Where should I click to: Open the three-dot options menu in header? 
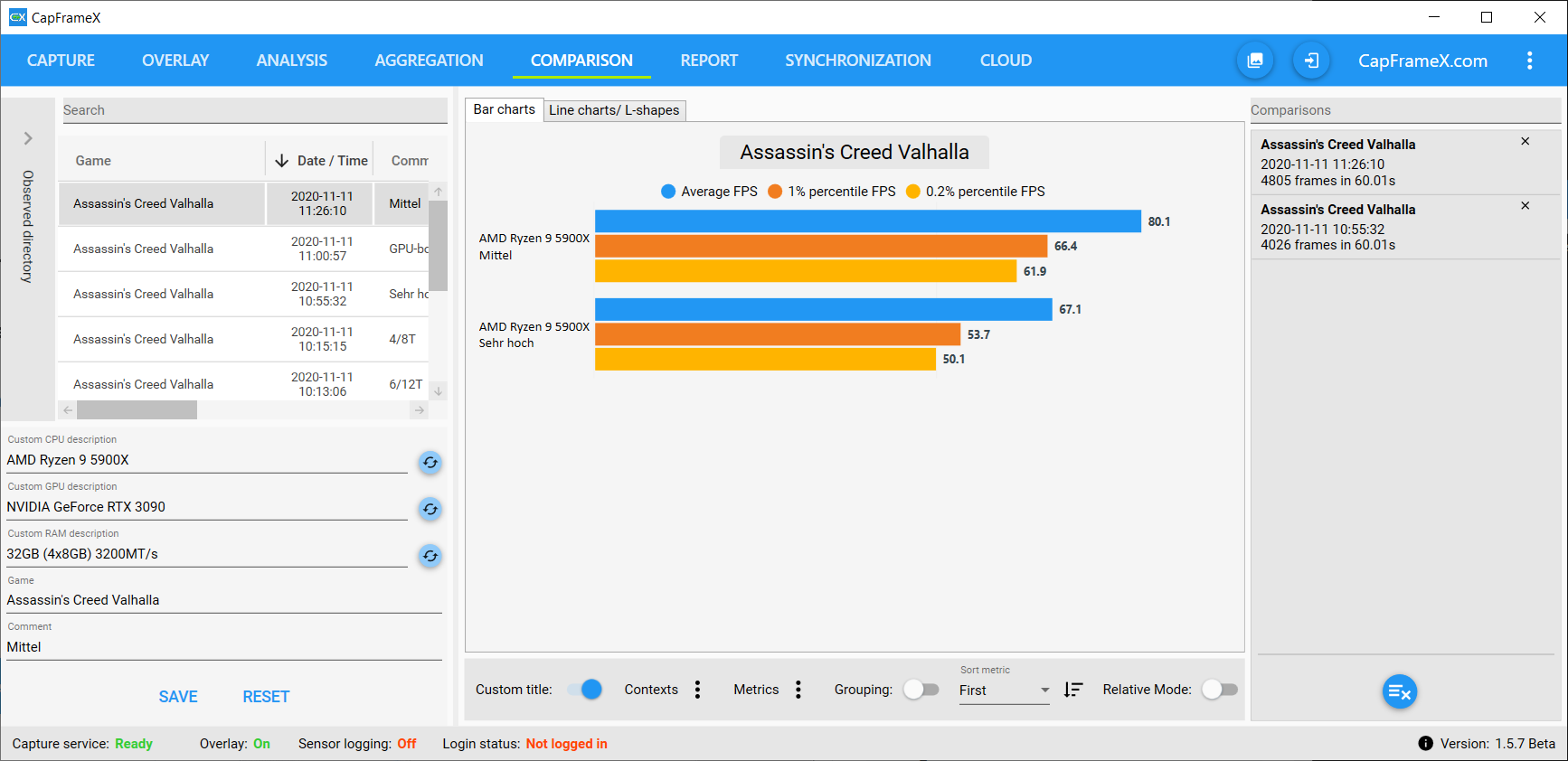point(1529,61)
